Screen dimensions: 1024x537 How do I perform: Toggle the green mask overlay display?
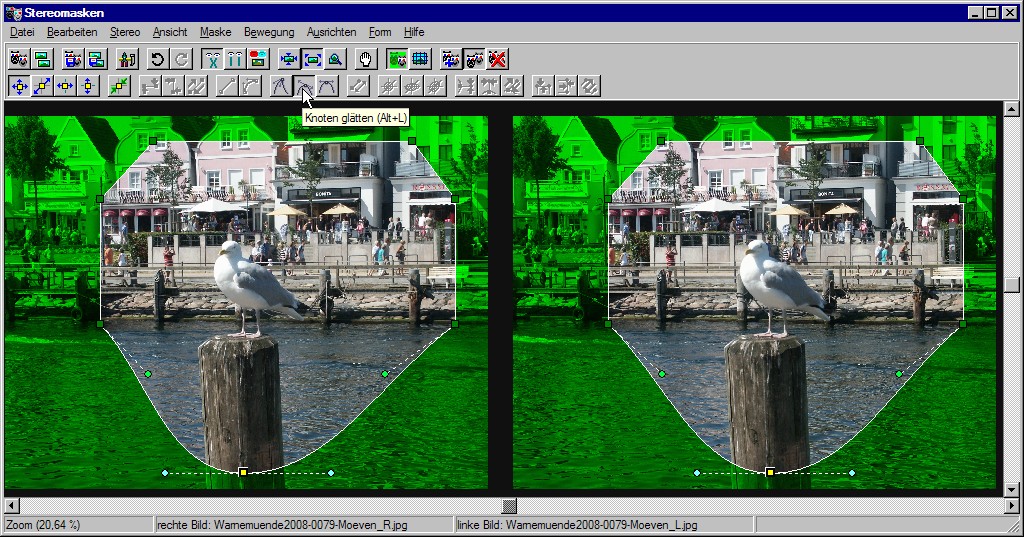pyautogui.click(x=397, y=59)
